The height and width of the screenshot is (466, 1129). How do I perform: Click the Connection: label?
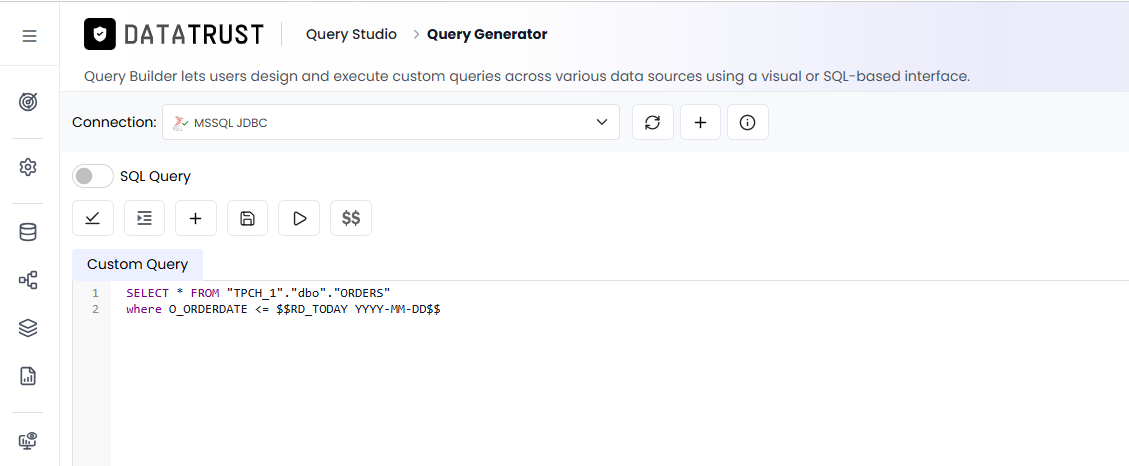tap(114, 122)
